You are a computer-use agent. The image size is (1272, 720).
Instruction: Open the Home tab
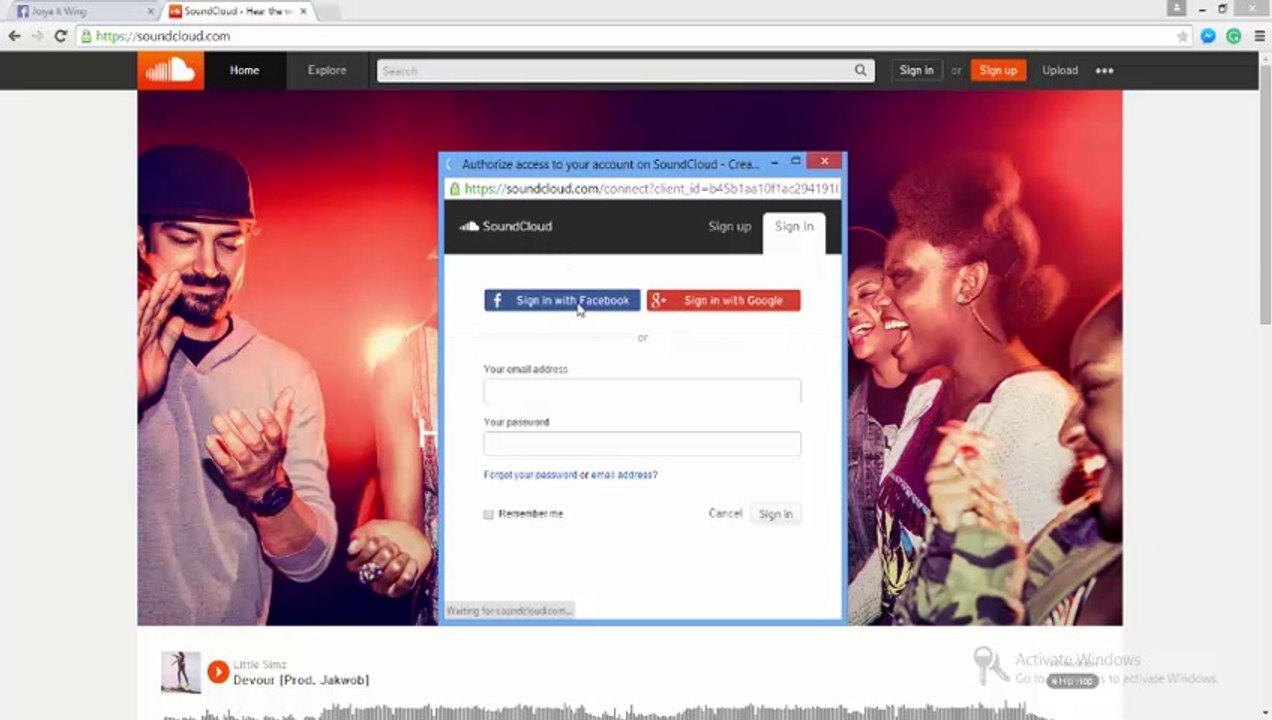[244, 71]
